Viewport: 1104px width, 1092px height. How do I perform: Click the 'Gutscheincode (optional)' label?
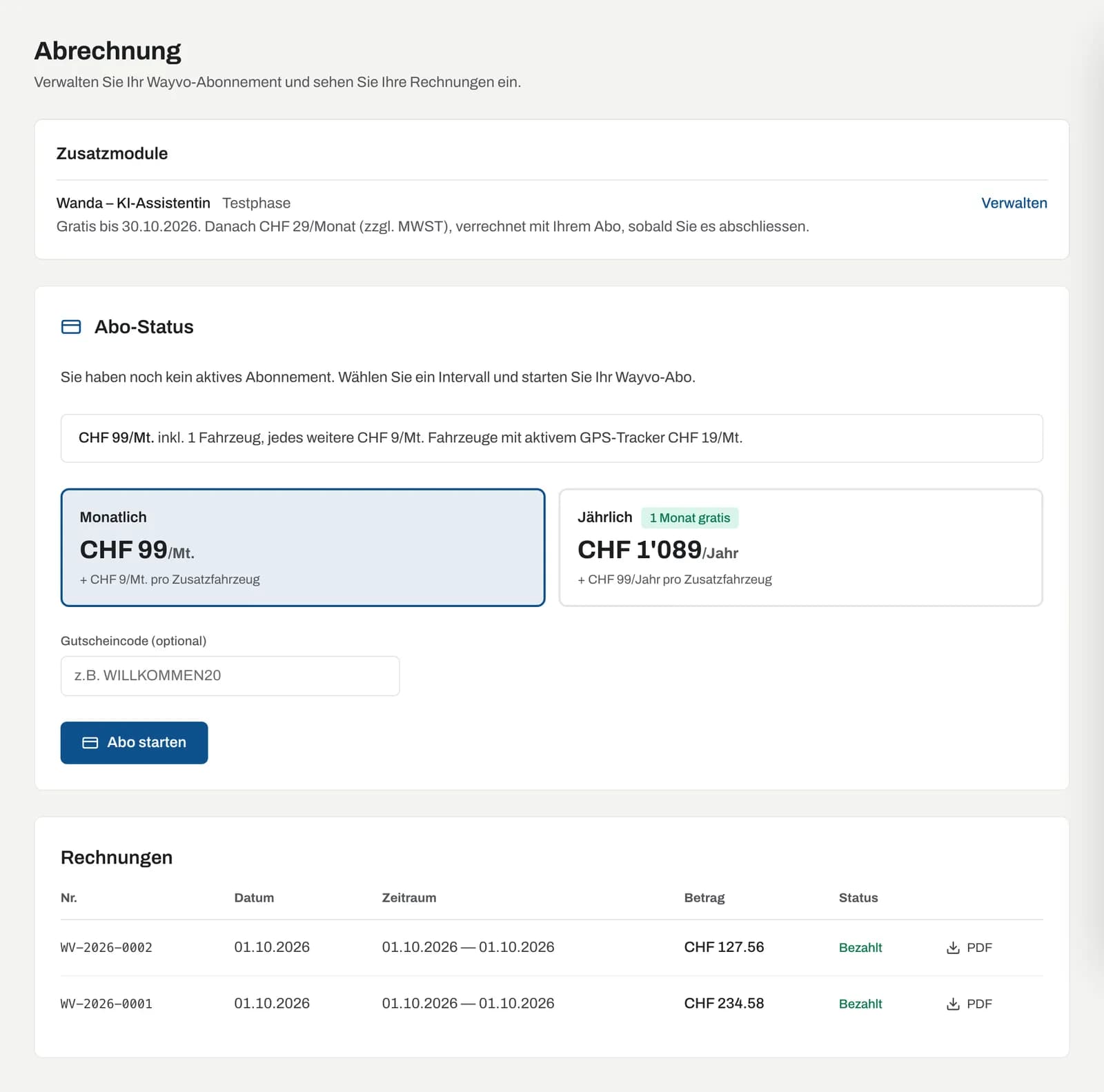tap(133, 641)
